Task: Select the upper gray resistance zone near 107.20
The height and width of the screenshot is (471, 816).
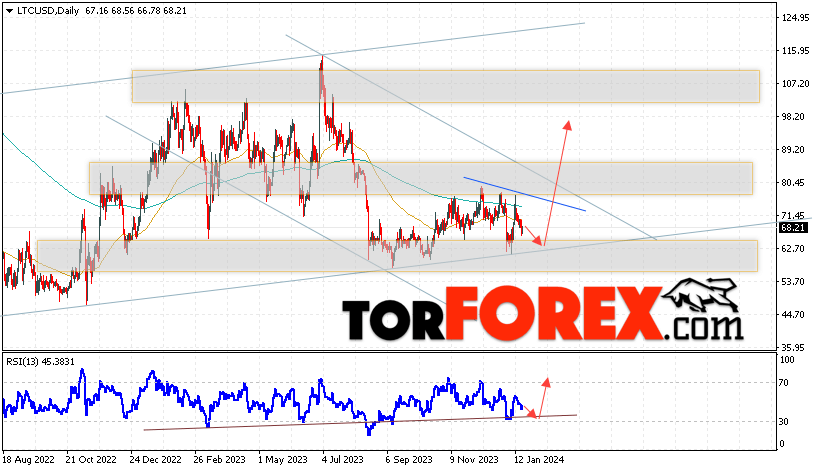Action: tap(445, 86)
